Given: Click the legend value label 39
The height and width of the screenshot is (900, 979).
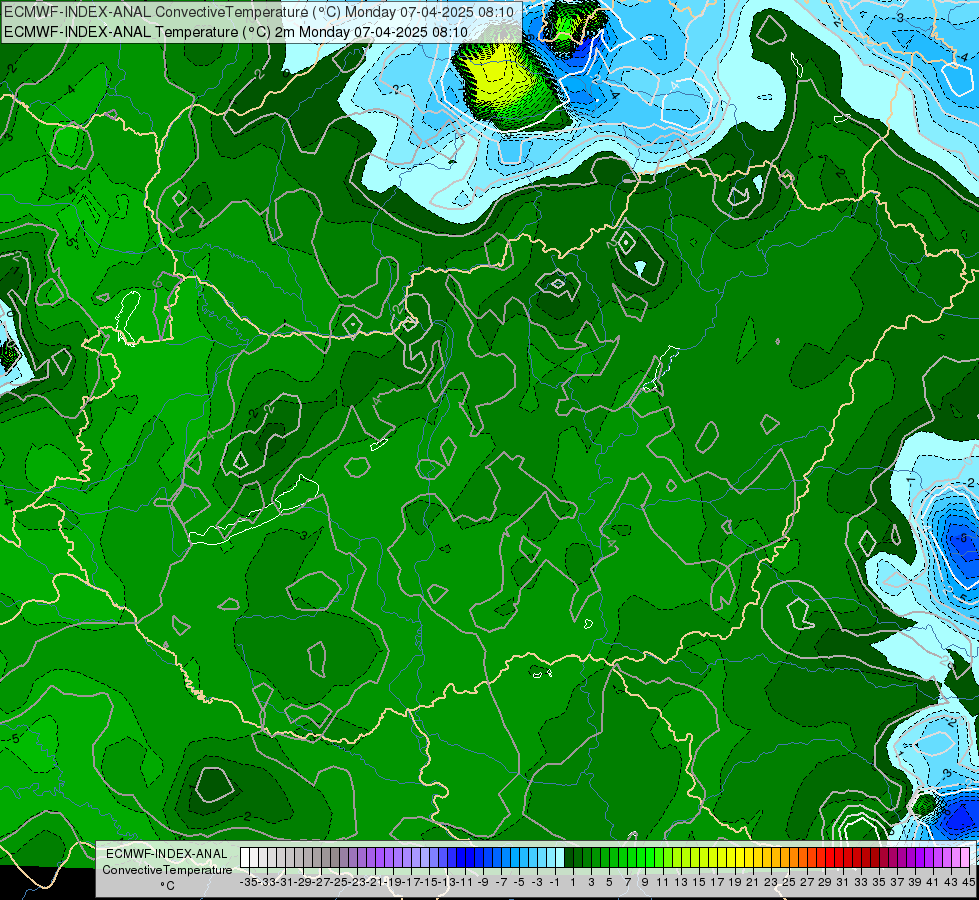Looking at the screenshot, I should [915, 882].
